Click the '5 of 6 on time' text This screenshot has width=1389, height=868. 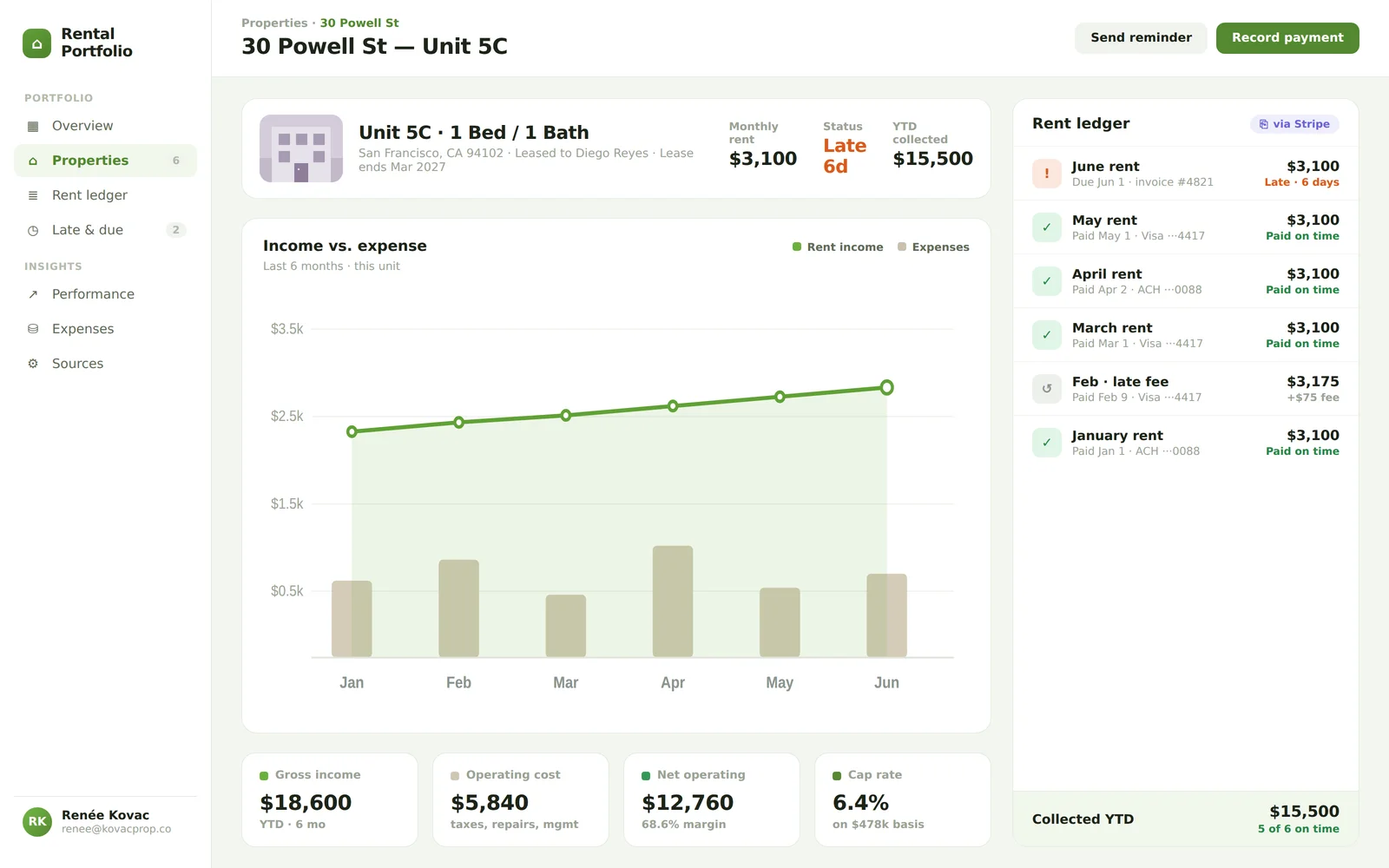pyautogui.click(x=1299, y=829)
